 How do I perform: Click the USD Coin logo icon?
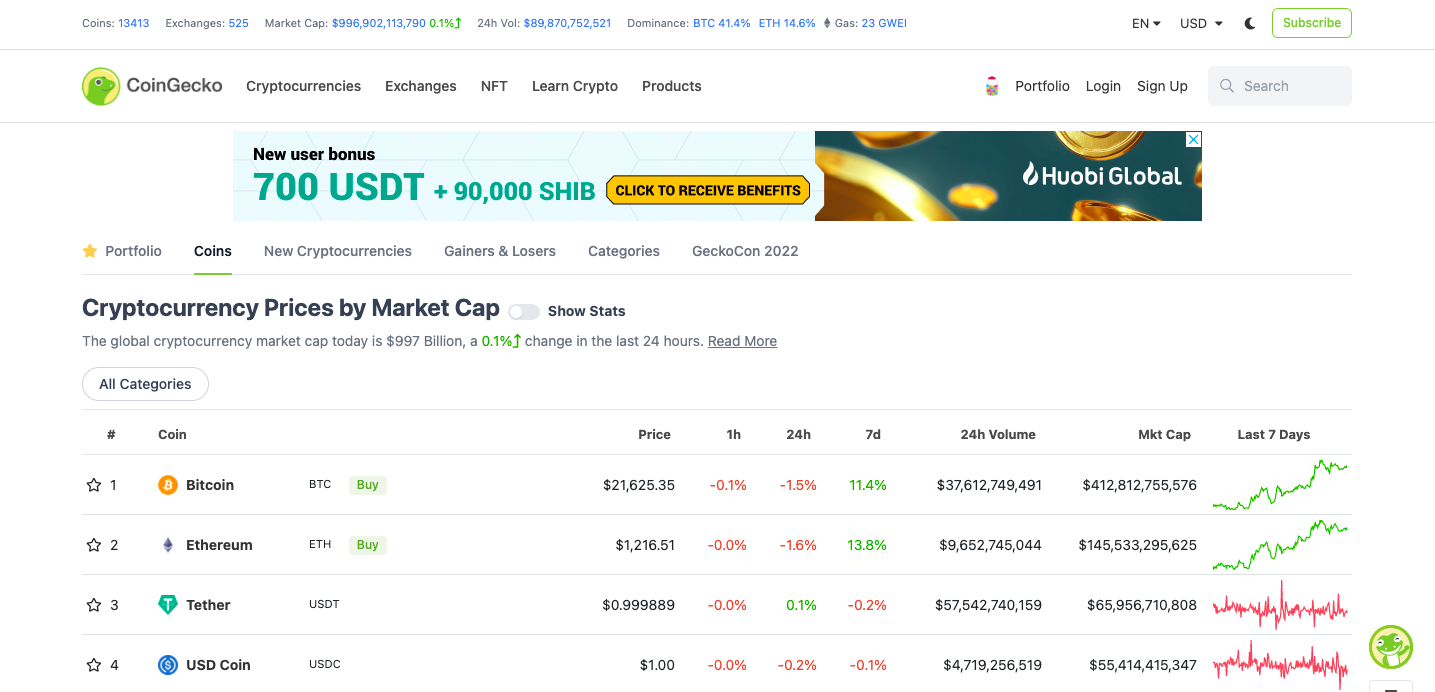167,665
